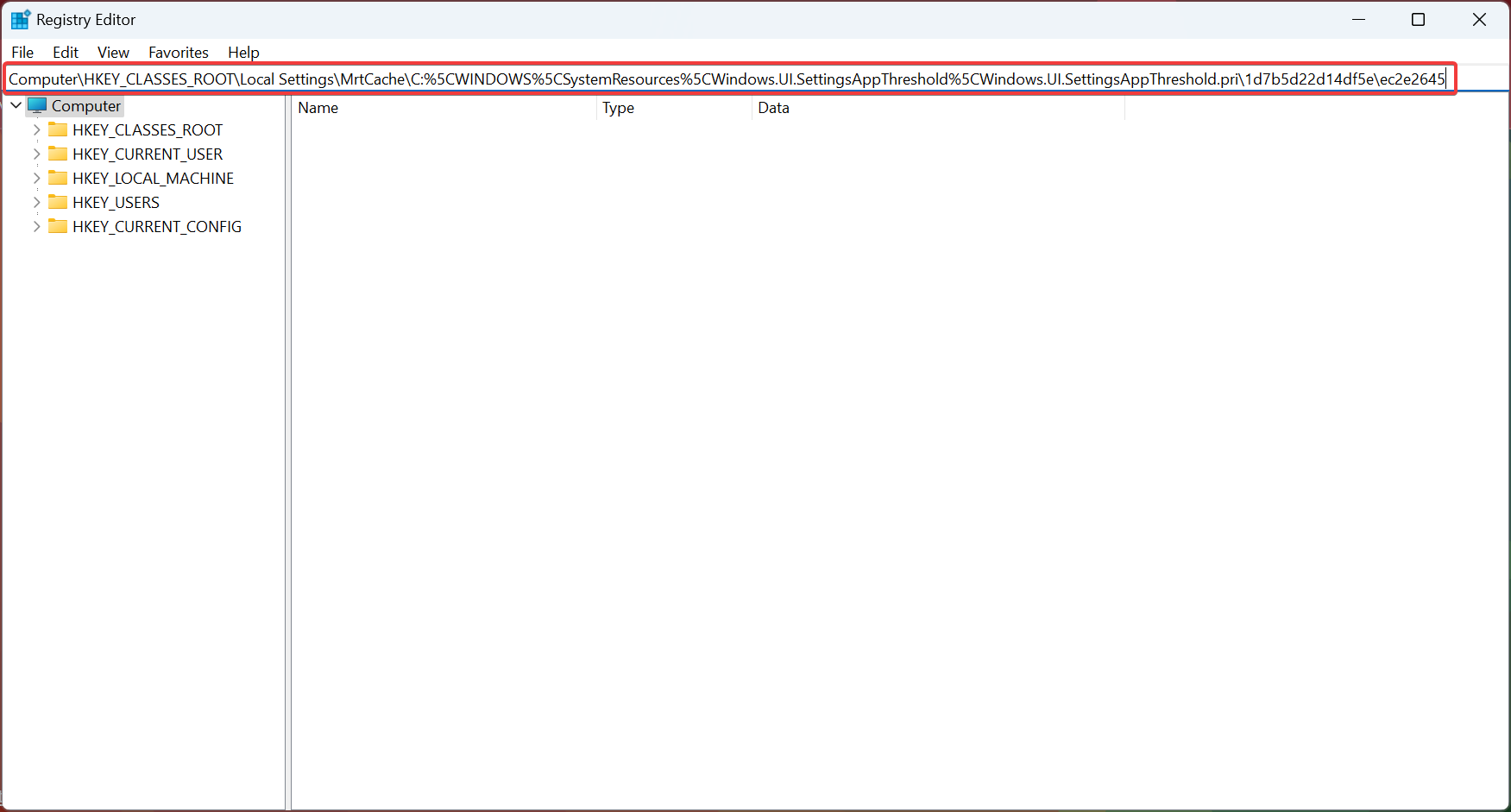Minimize the Registry Editor window

[x=1359, y=19]
